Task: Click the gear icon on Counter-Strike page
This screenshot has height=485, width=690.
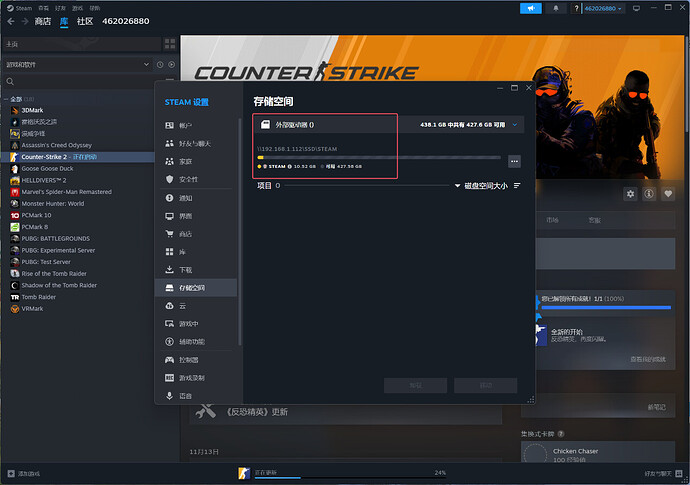Action: tap(630, 194)
